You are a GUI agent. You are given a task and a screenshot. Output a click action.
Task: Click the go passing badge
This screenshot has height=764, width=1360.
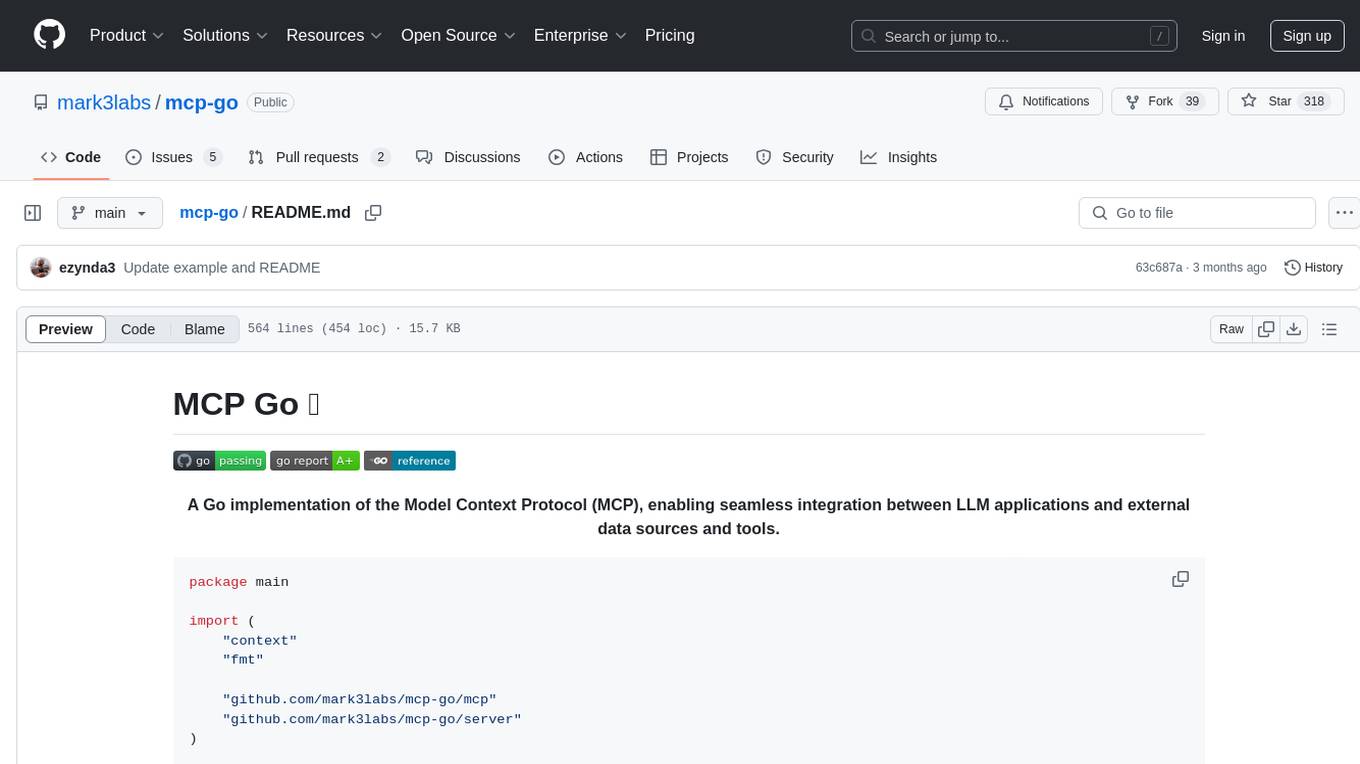219,460
